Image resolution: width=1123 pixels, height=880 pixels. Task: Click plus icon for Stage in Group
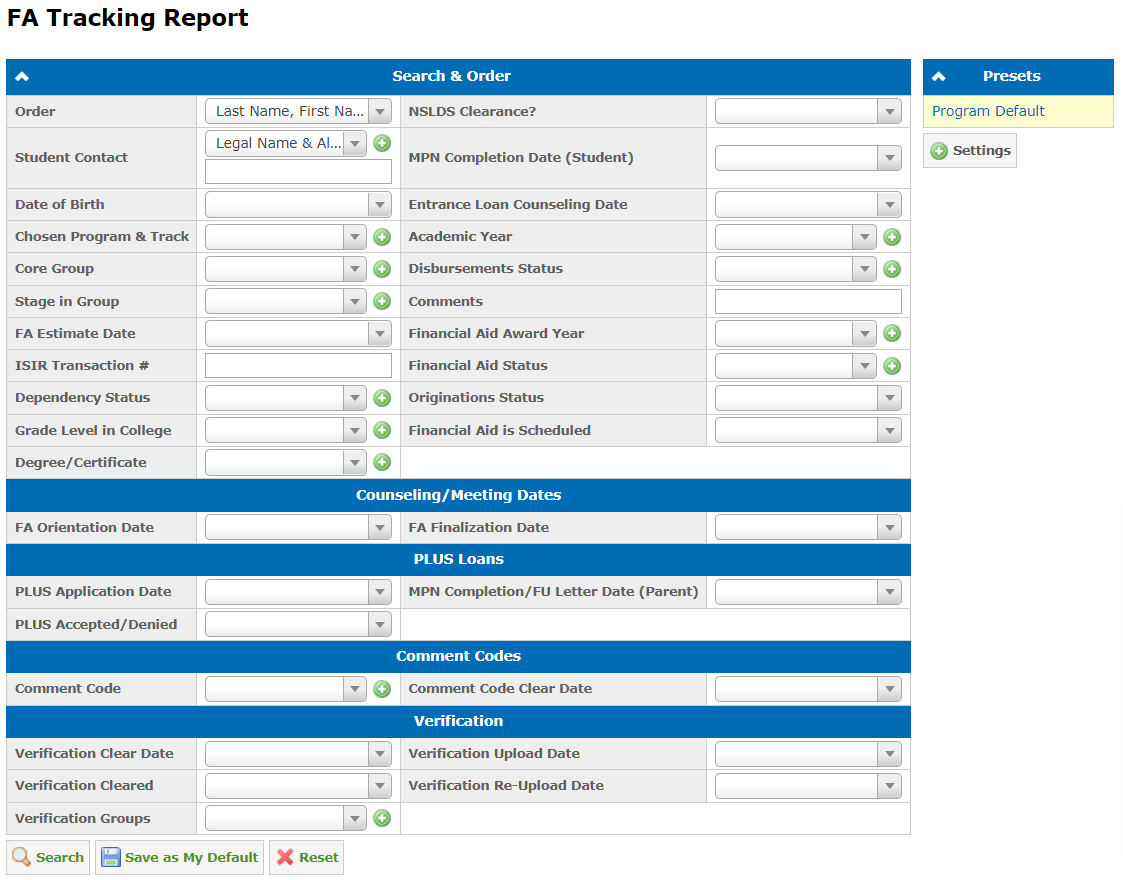(x=382, y=301)
